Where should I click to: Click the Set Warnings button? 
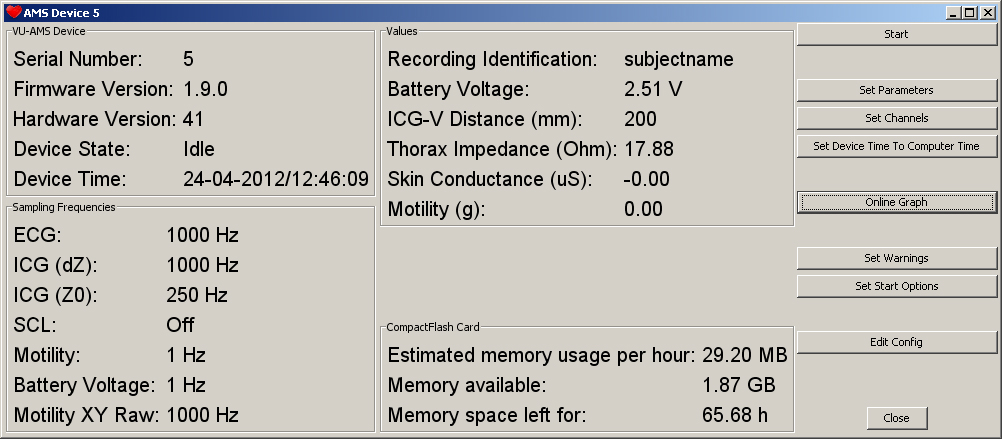click(x=896, y=258)
